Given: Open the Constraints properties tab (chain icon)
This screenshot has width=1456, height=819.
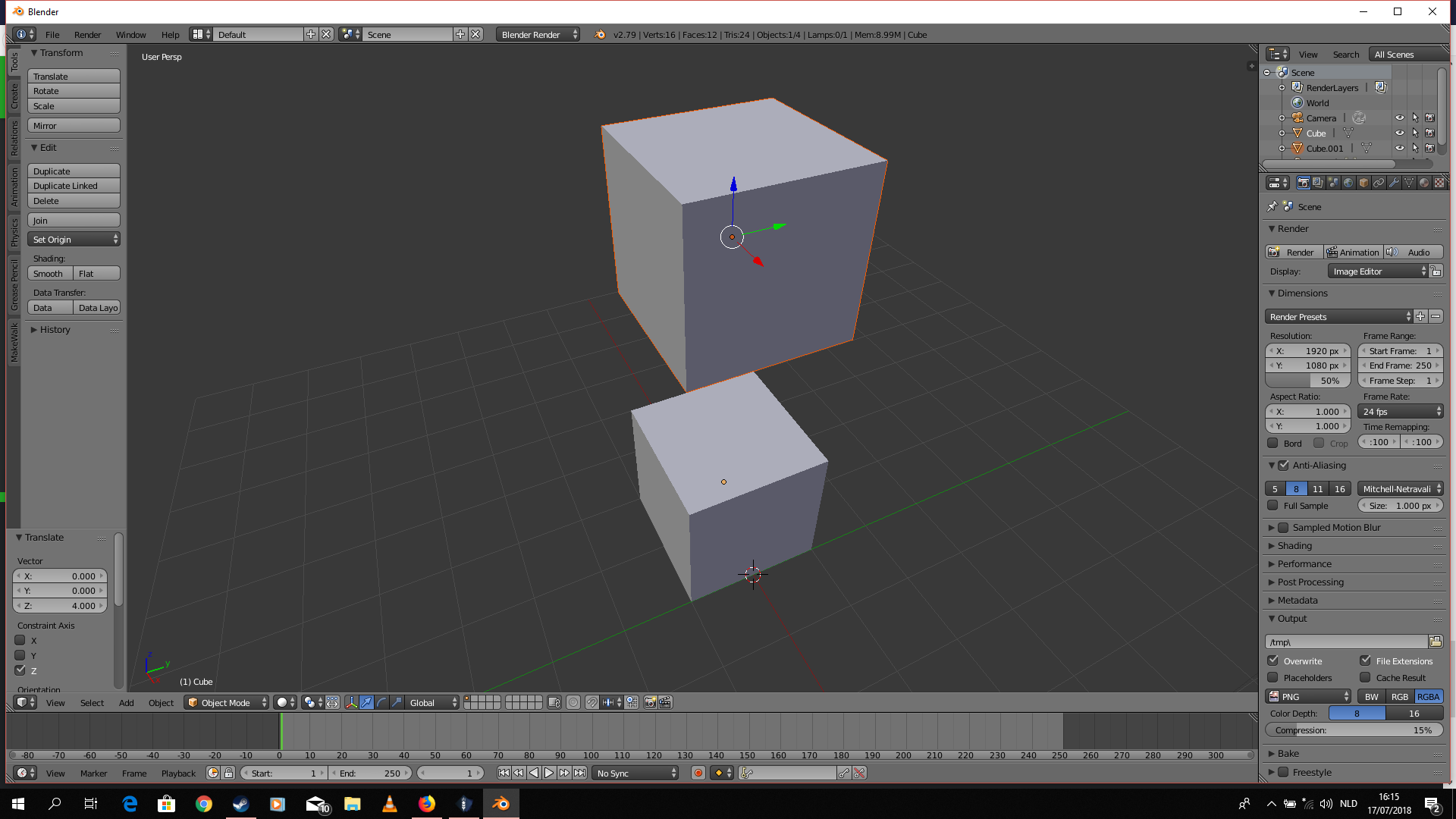Looking at the screenshot, I should [1379, 183].
